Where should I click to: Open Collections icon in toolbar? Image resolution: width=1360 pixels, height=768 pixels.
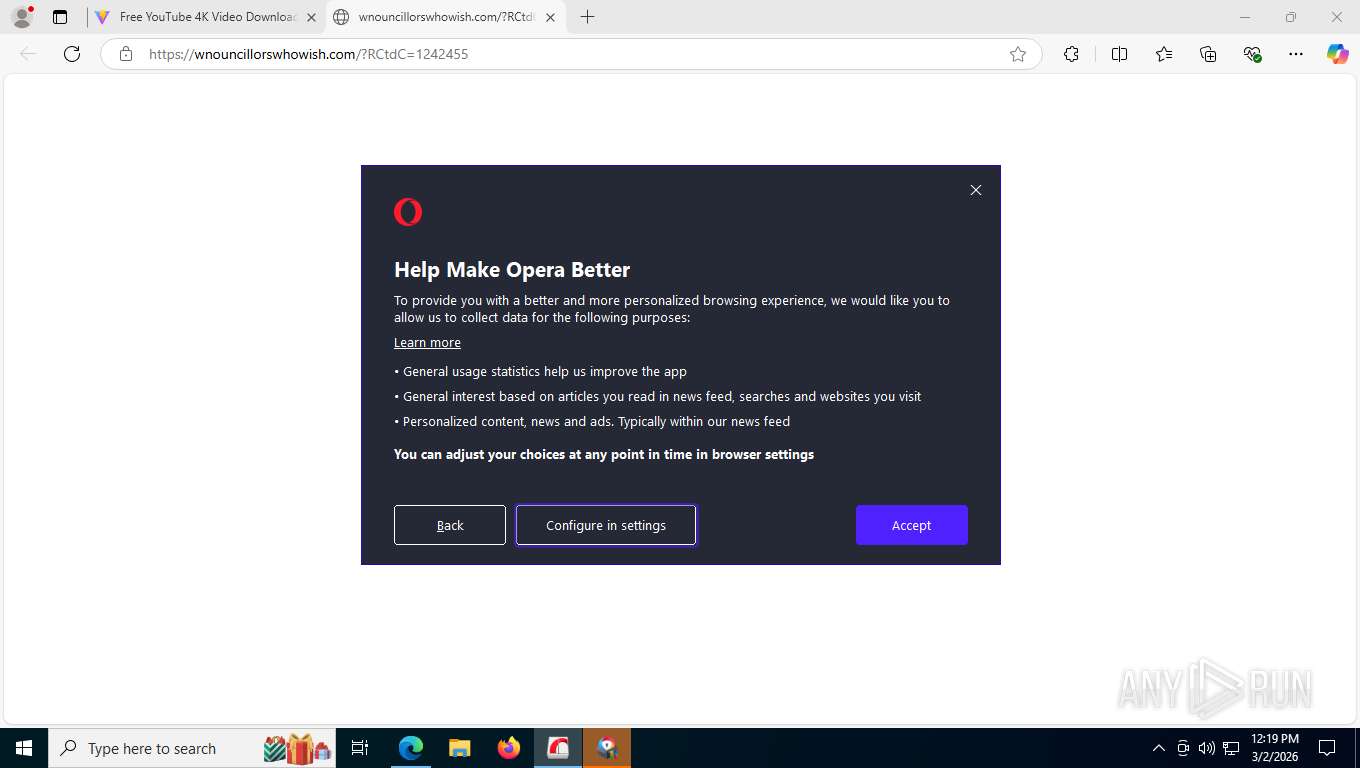coord(1208,54)
